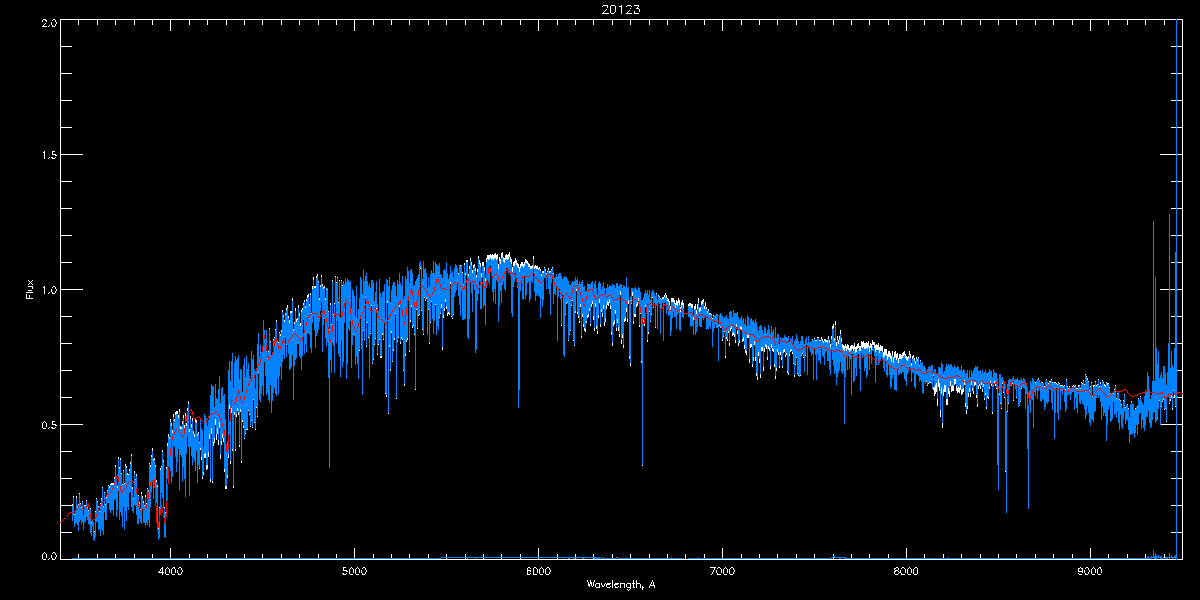Screen dimensions: 1200x600
Task: Click the 'Wavelength, A' axis label
Action: pyautogui.click(x=621, y=584)
